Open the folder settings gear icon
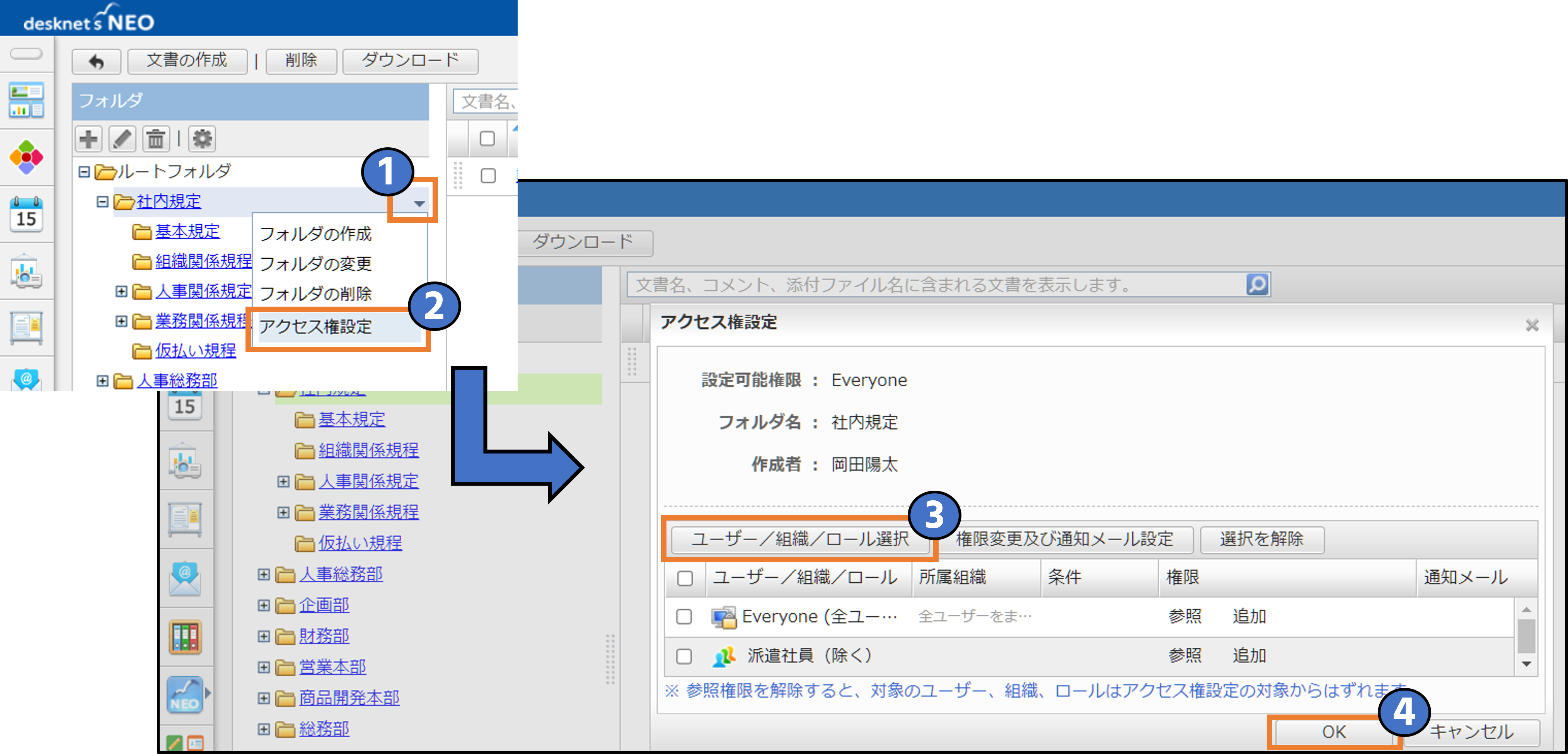 click(202, 139)
